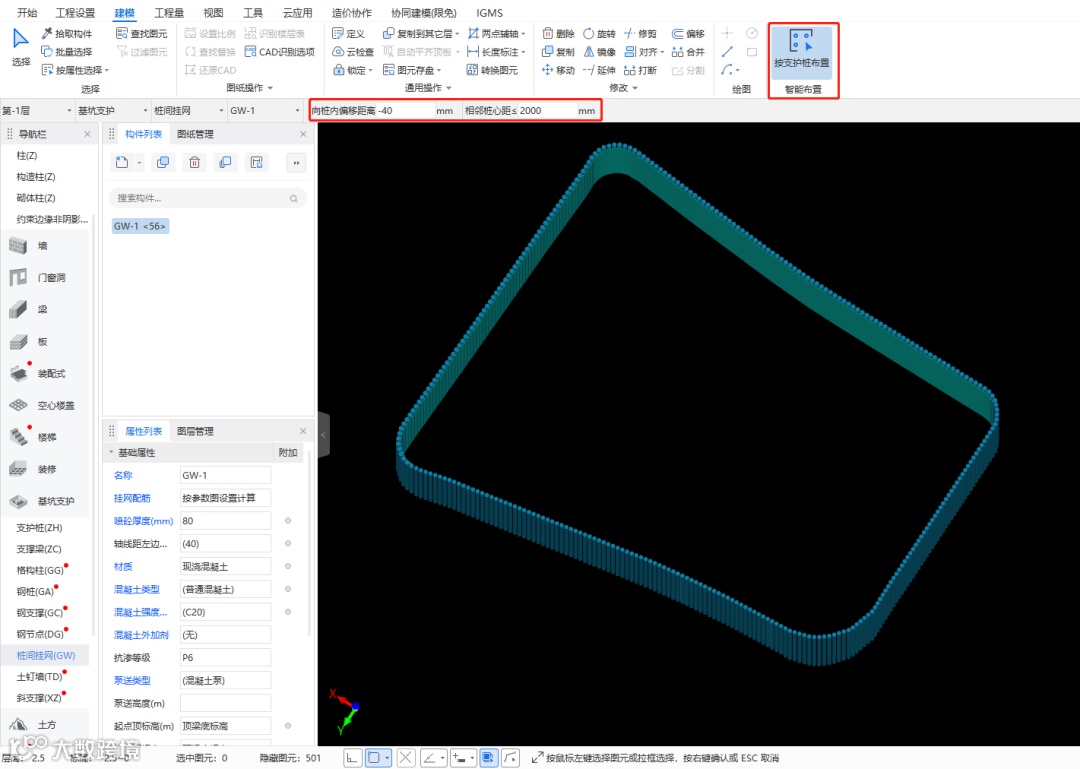
Task: Click the 偏移 tool
Action: (x=688, y=33)
